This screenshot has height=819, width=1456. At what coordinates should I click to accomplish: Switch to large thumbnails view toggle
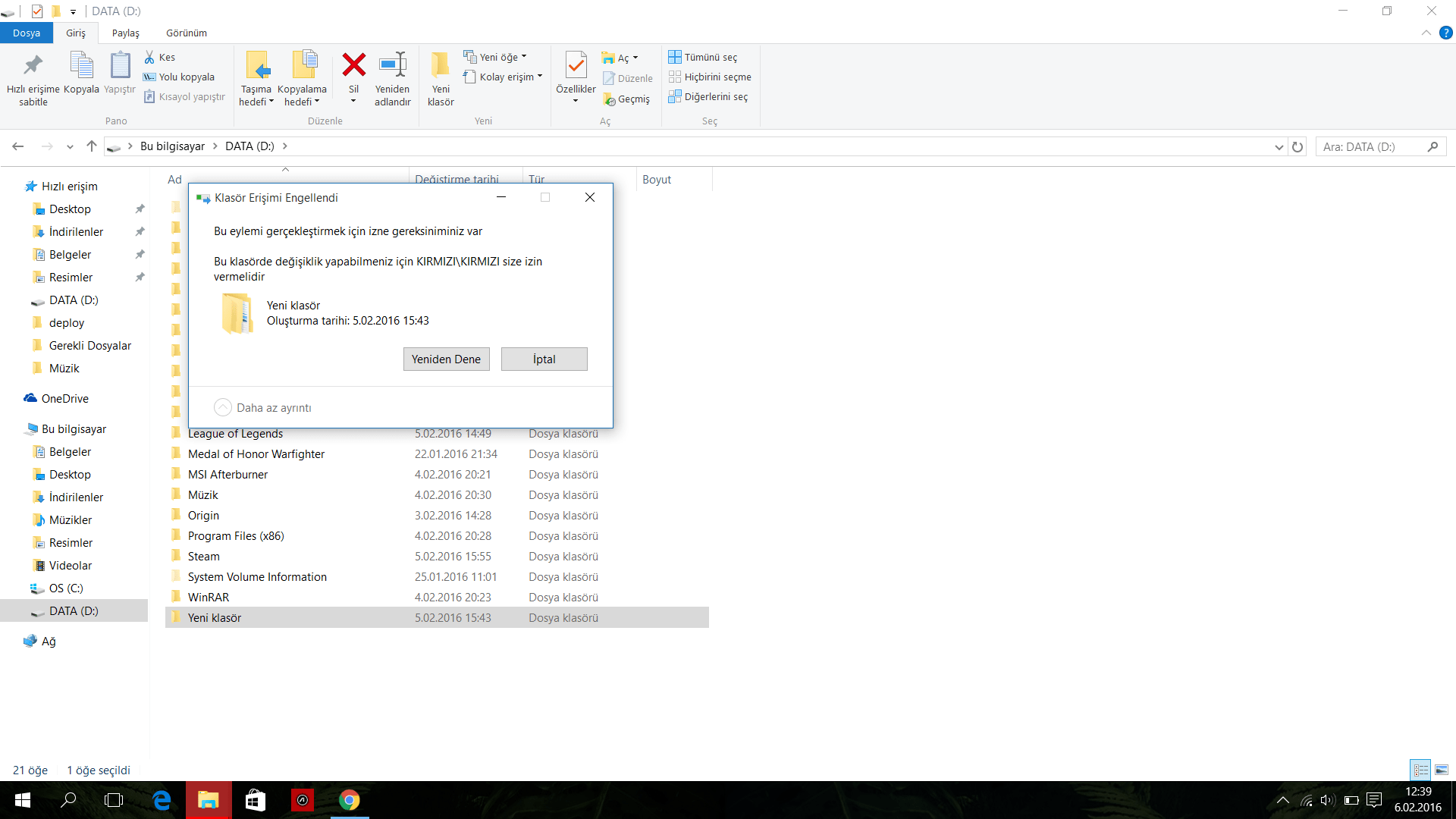1442,770
